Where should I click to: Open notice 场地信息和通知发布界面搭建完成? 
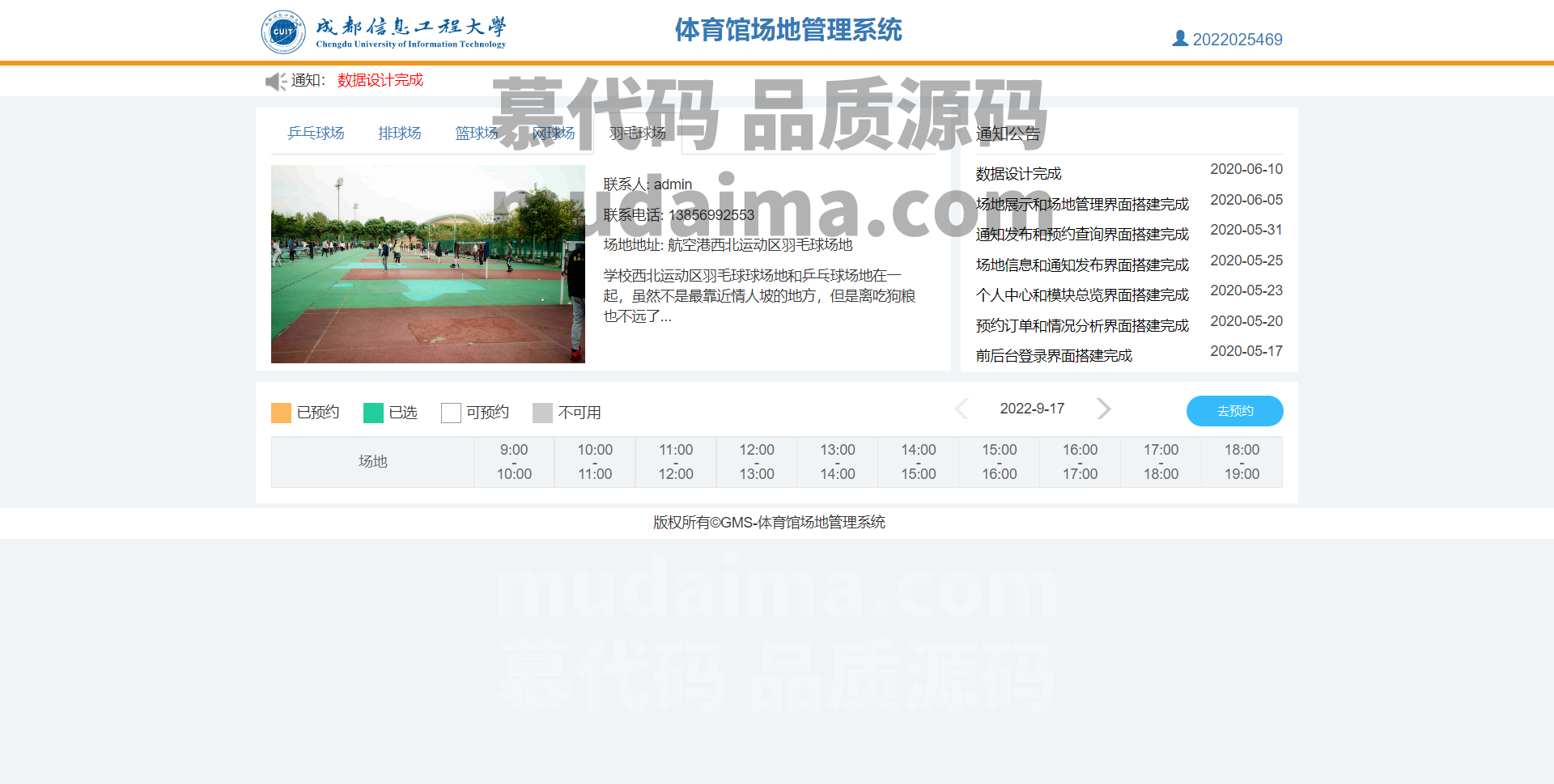1082,265
